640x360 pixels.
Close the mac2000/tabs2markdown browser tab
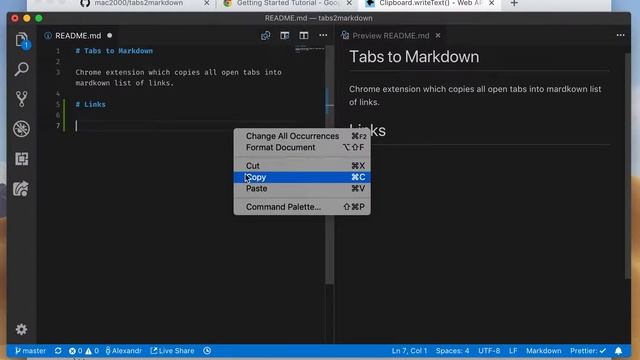click(x=207, y=3)
